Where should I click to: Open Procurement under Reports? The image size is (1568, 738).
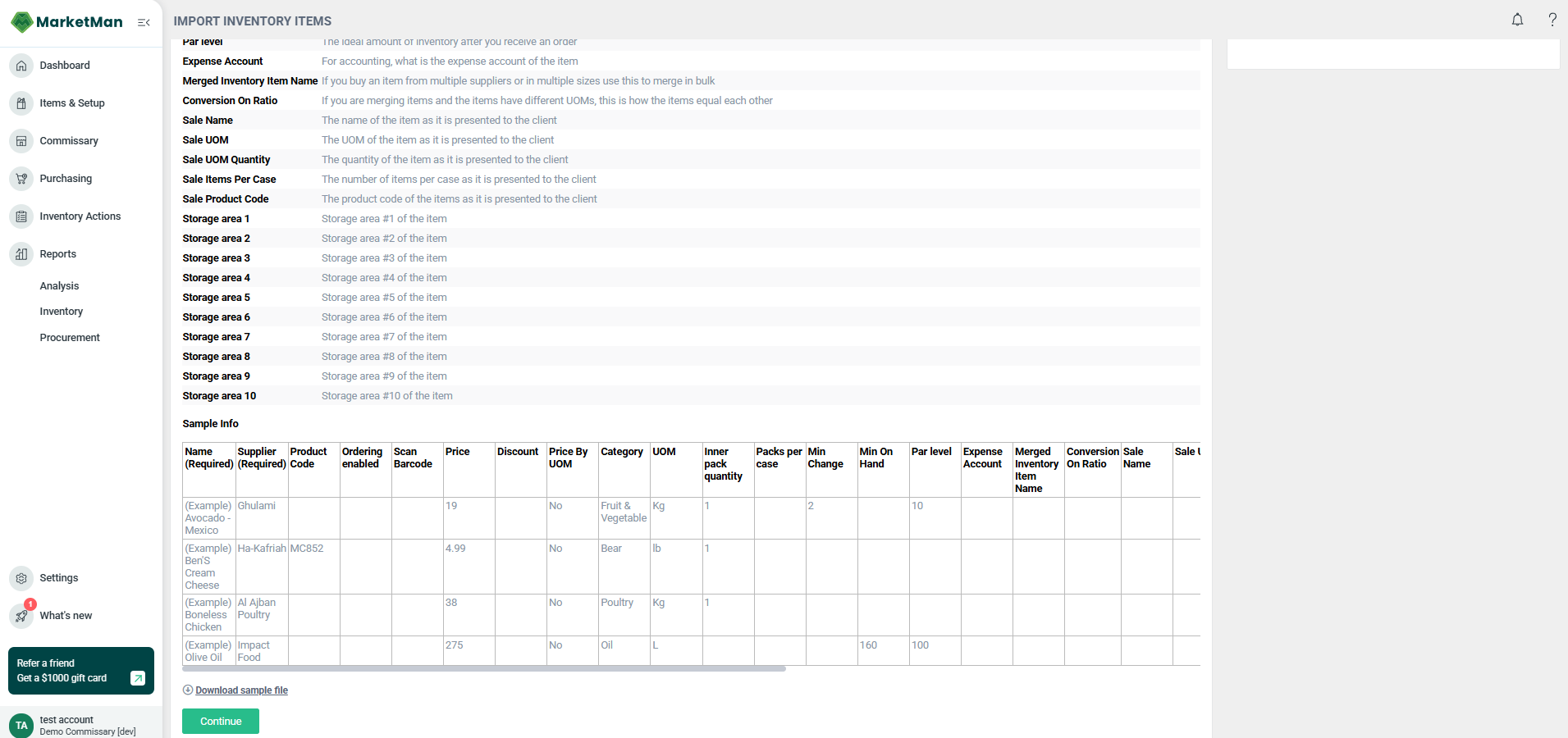click(70, 337)
